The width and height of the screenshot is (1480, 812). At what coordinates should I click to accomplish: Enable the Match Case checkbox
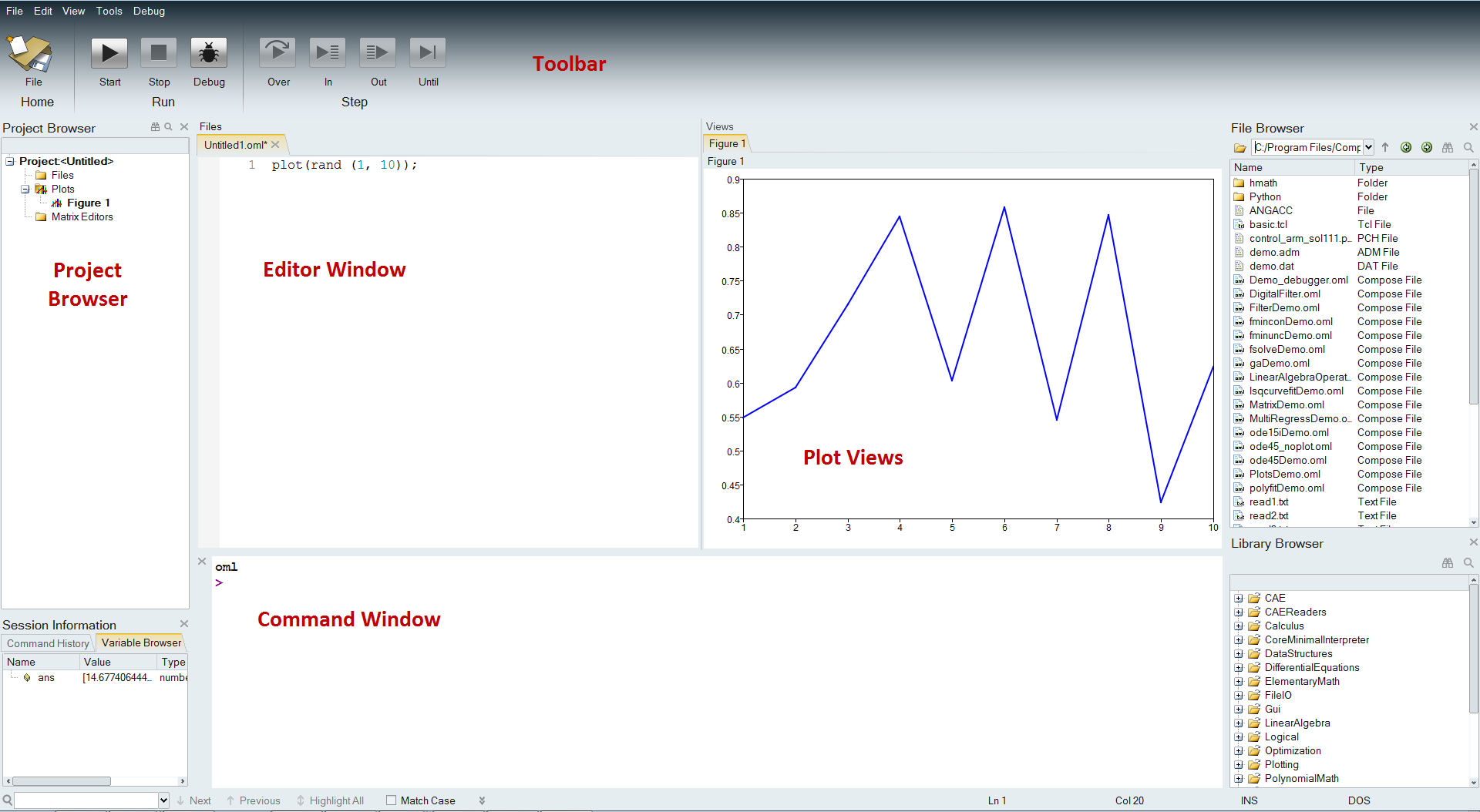(391, 800)
